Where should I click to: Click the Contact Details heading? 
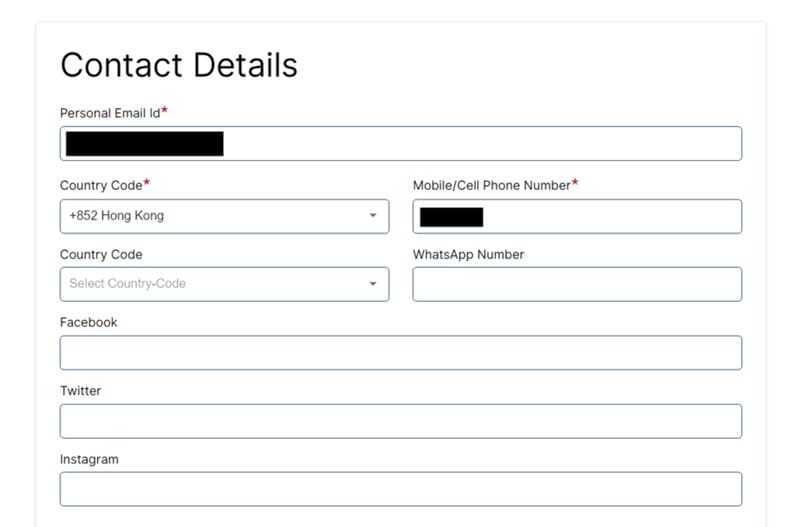[179, 65]
